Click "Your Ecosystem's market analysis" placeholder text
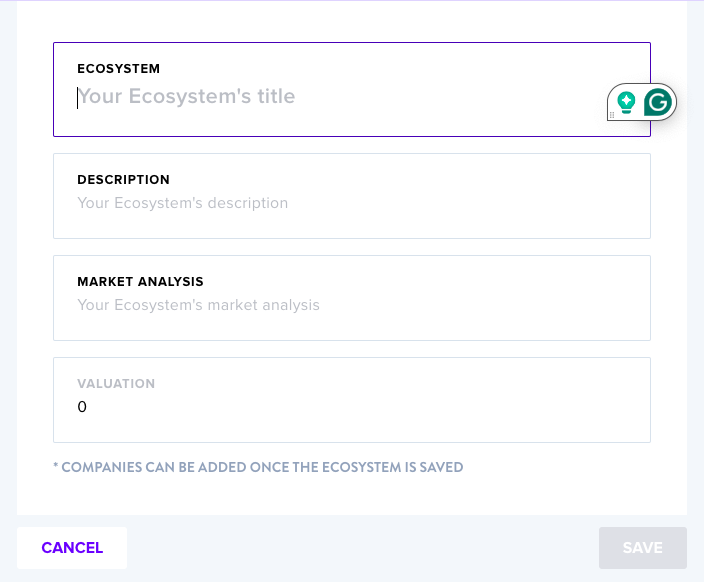Image resolution: width=704 pixels, height=582 pixels. (x=198, y=305)
